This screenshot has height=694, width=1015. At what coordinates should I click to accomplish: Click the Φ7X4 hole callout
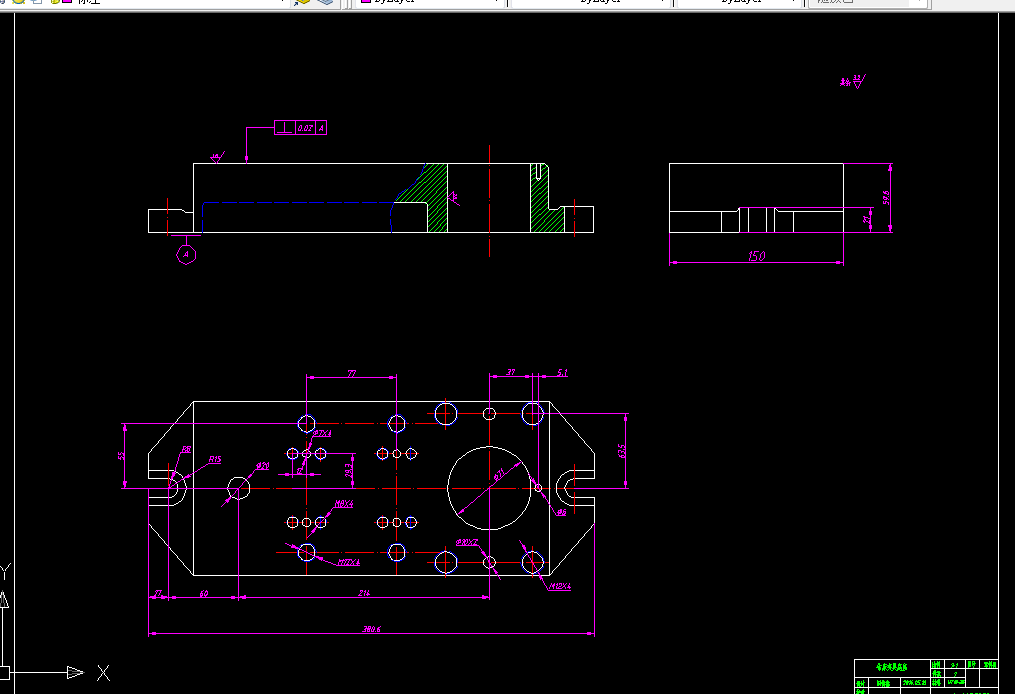(x=322, y=433)
